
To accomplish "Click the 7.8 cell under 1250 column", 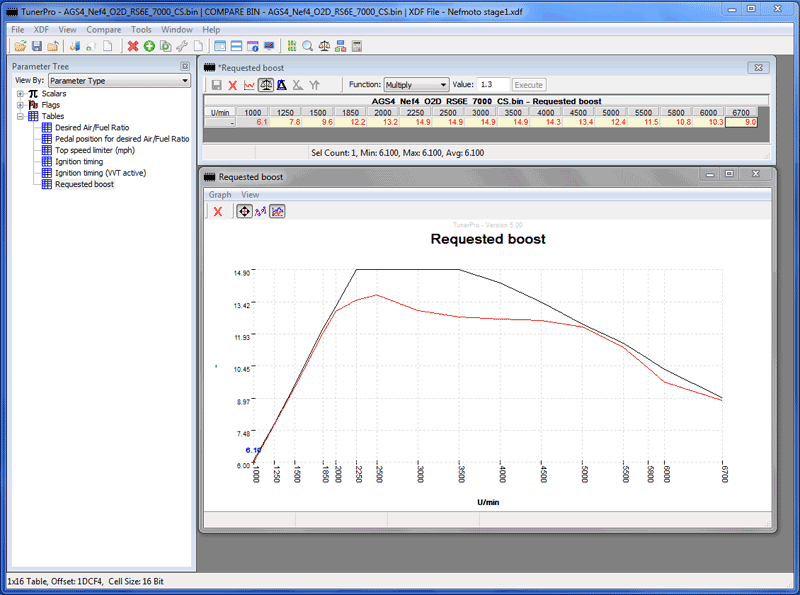I will (285, 122).
